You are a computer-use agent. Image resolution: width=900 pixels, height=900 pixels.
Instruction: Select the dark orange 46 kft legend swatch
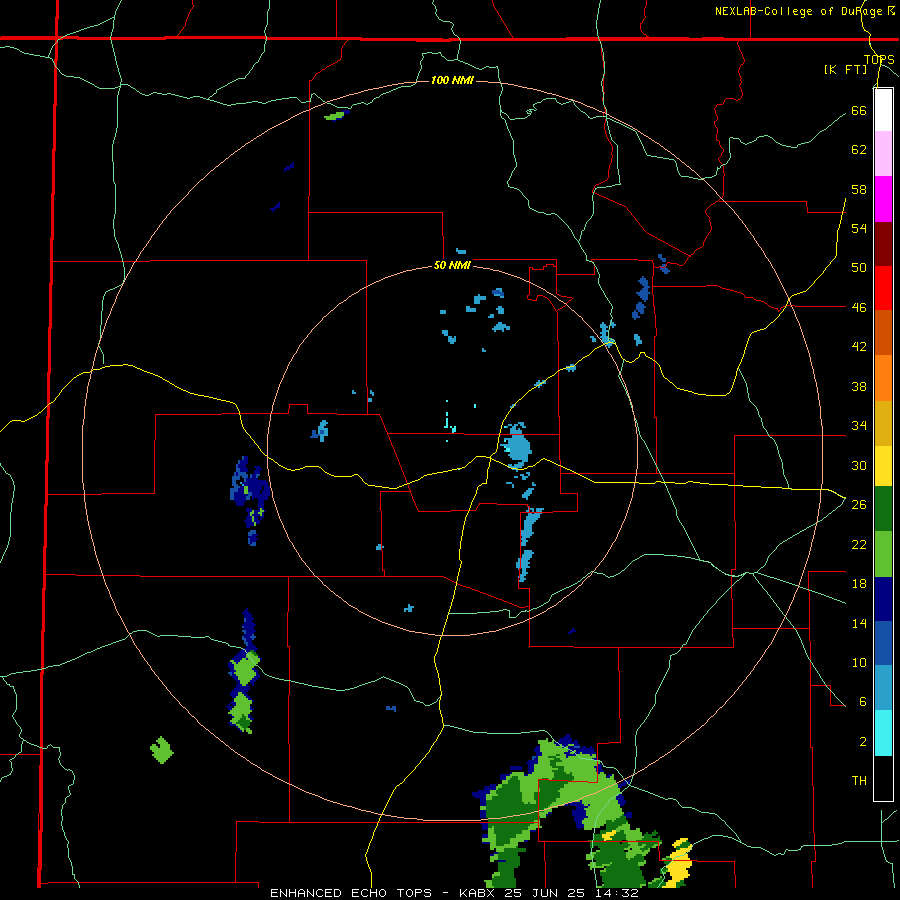[x=883, y=333]
